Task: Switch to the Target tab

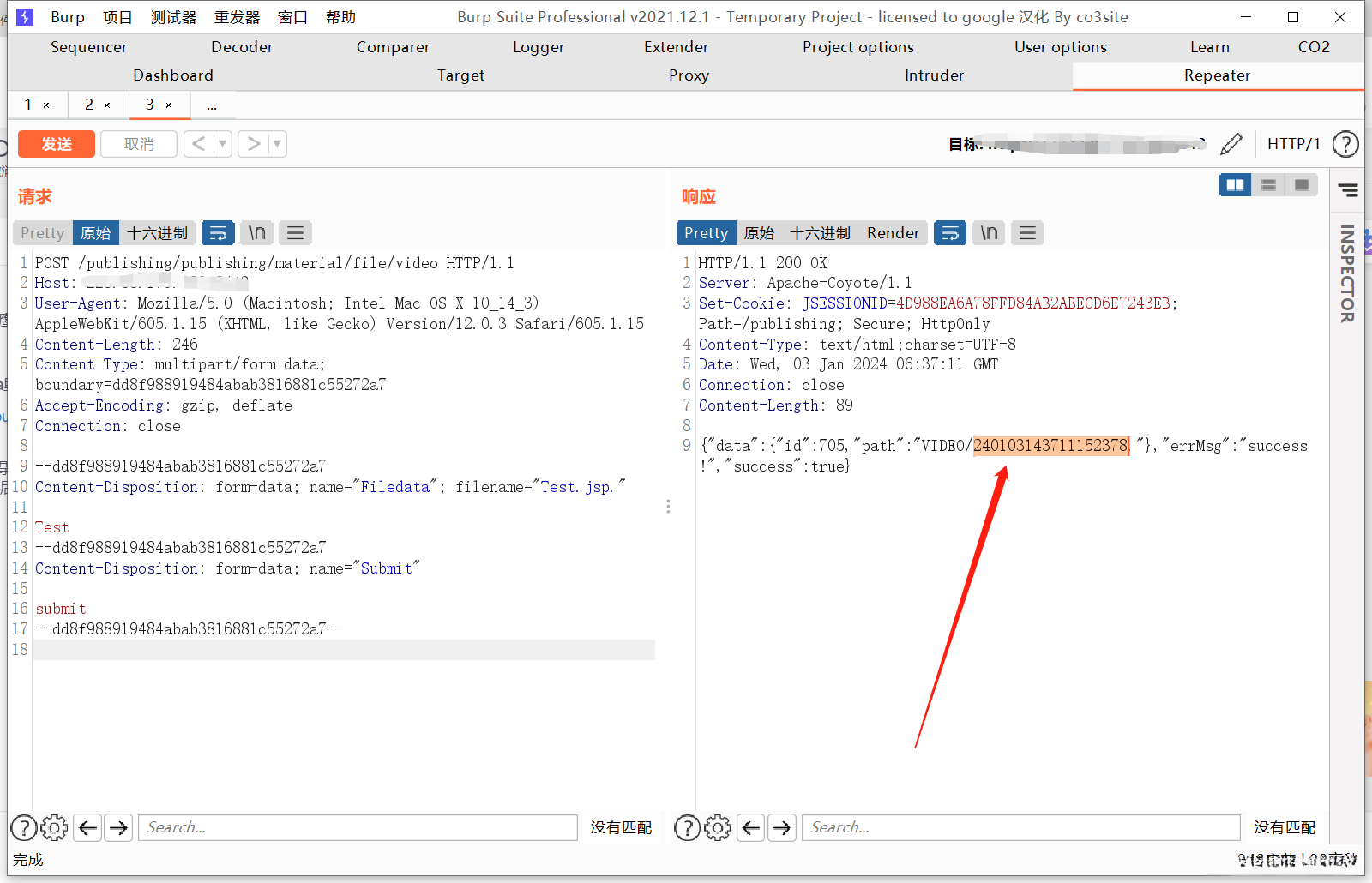Action: point(460,75)
